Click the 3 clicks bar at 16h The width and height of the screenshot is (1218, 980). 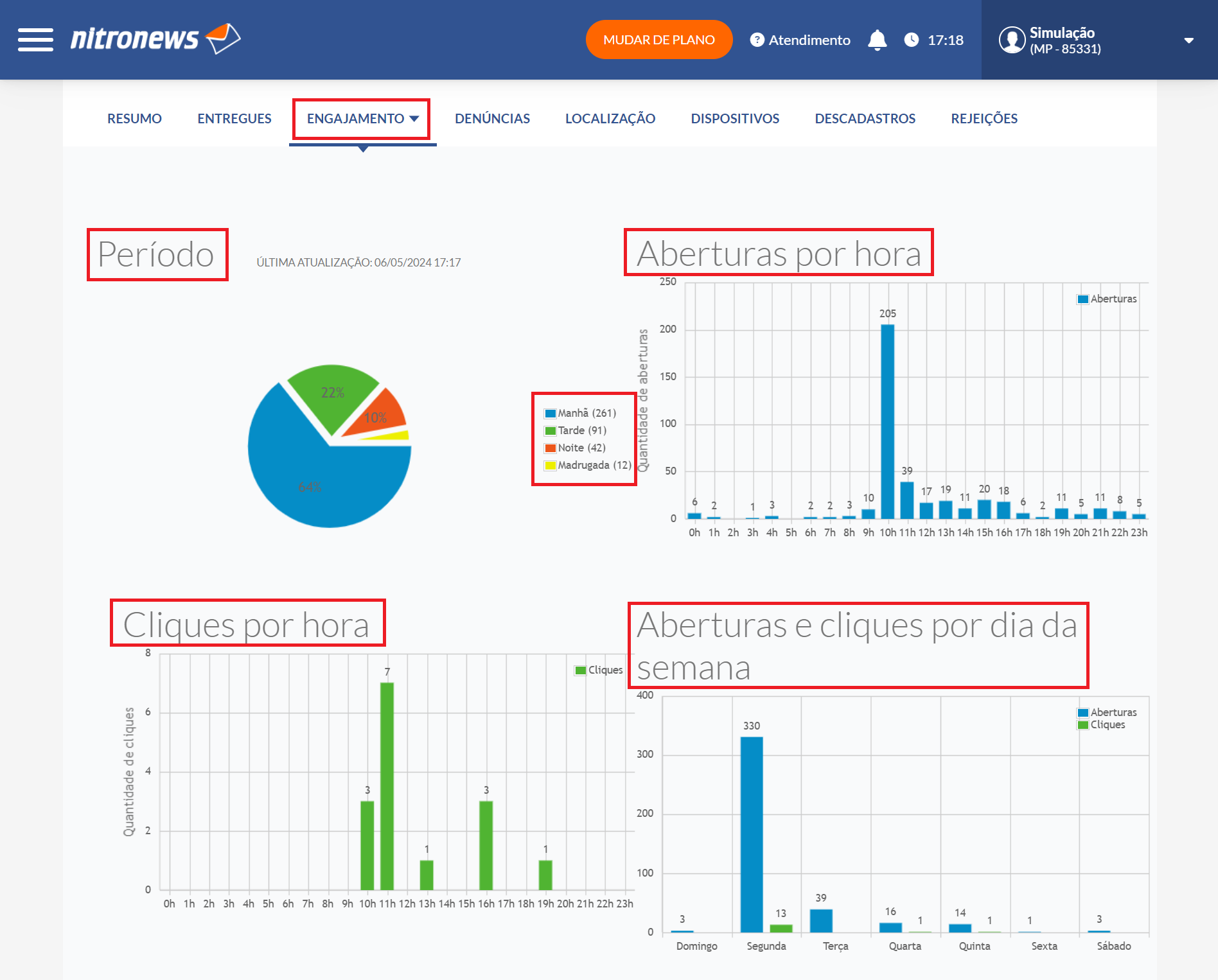[x=486, y=845]
